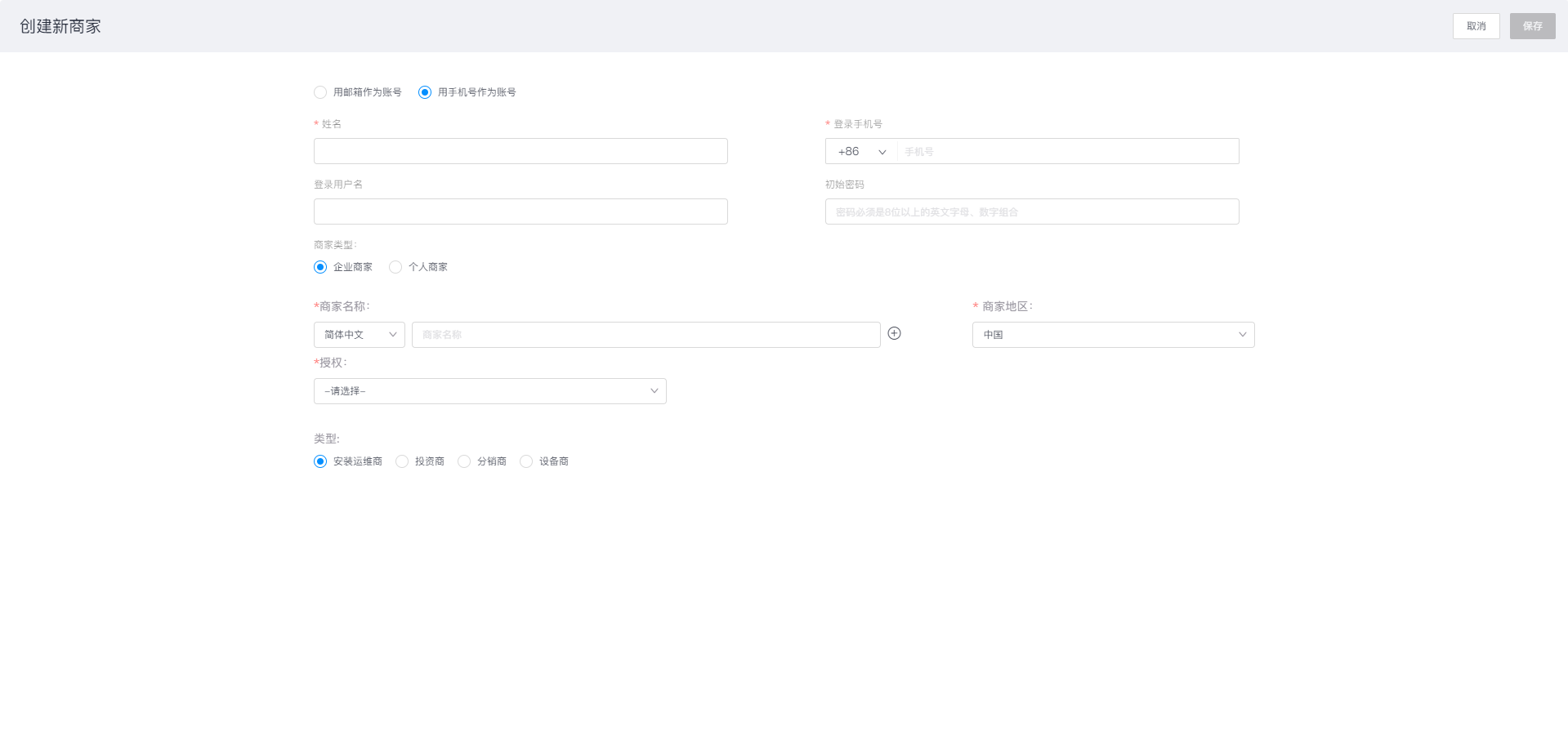The height and width of the screenshot is (739, 1568).
Task: Select 投资商 type radio
Action: click(x=402, y=461)
